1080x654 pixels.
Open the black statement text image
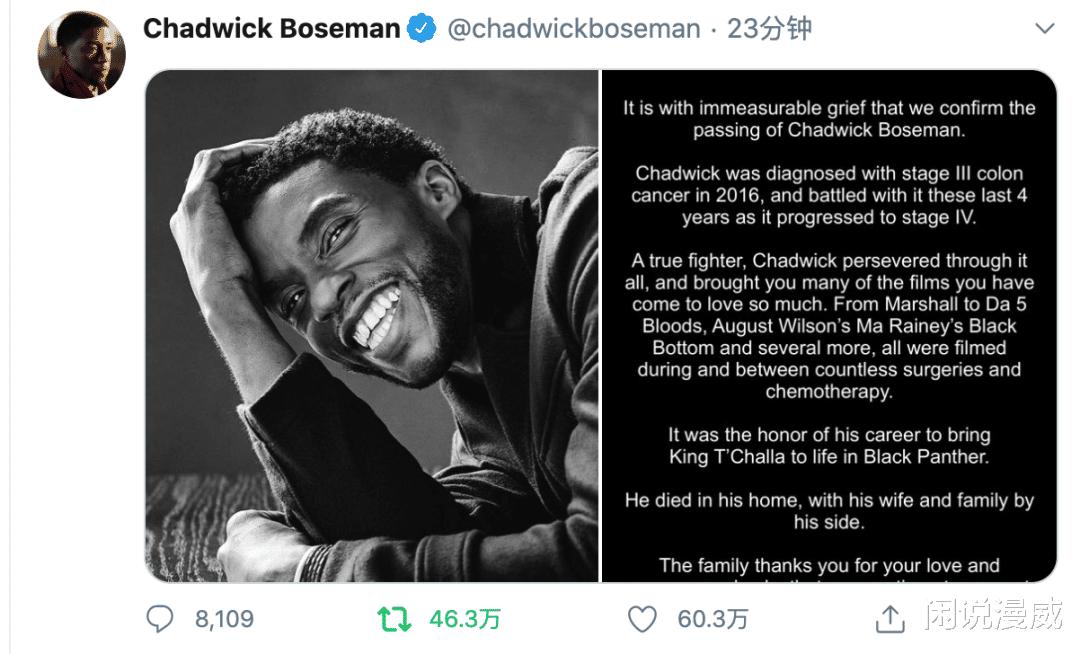pos(829,326)
